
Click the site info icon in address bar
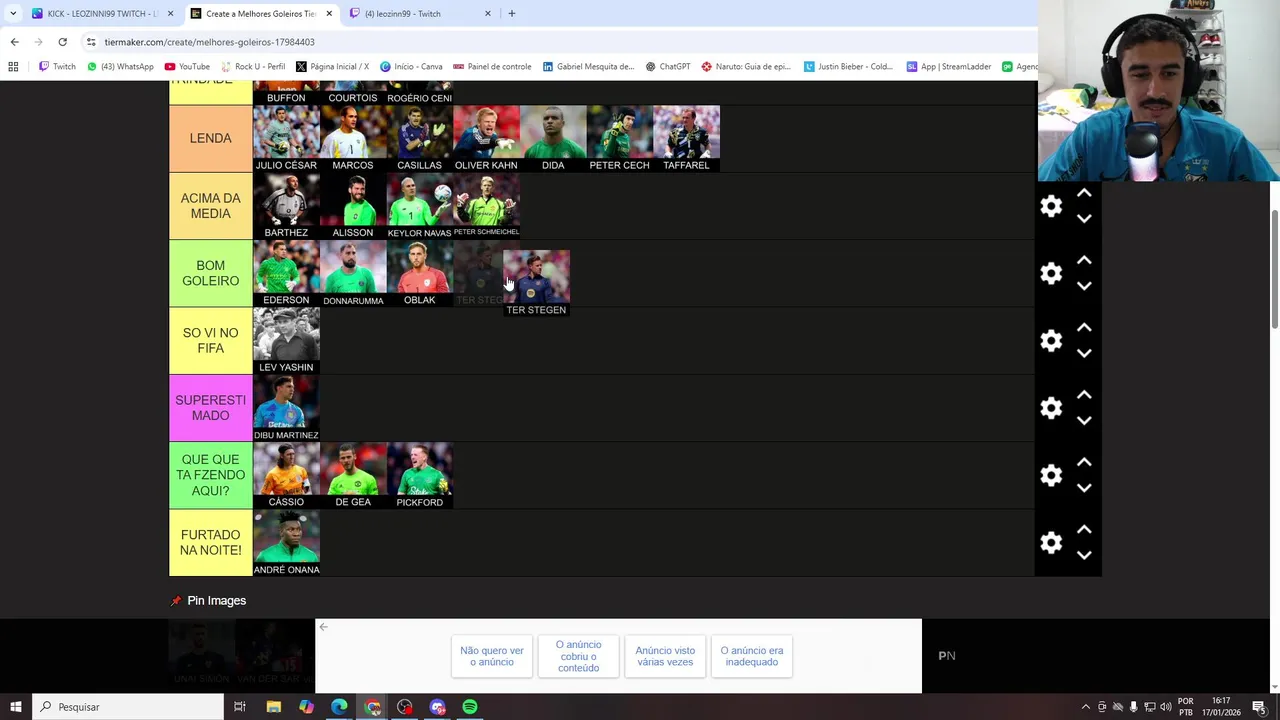(91, 42)
